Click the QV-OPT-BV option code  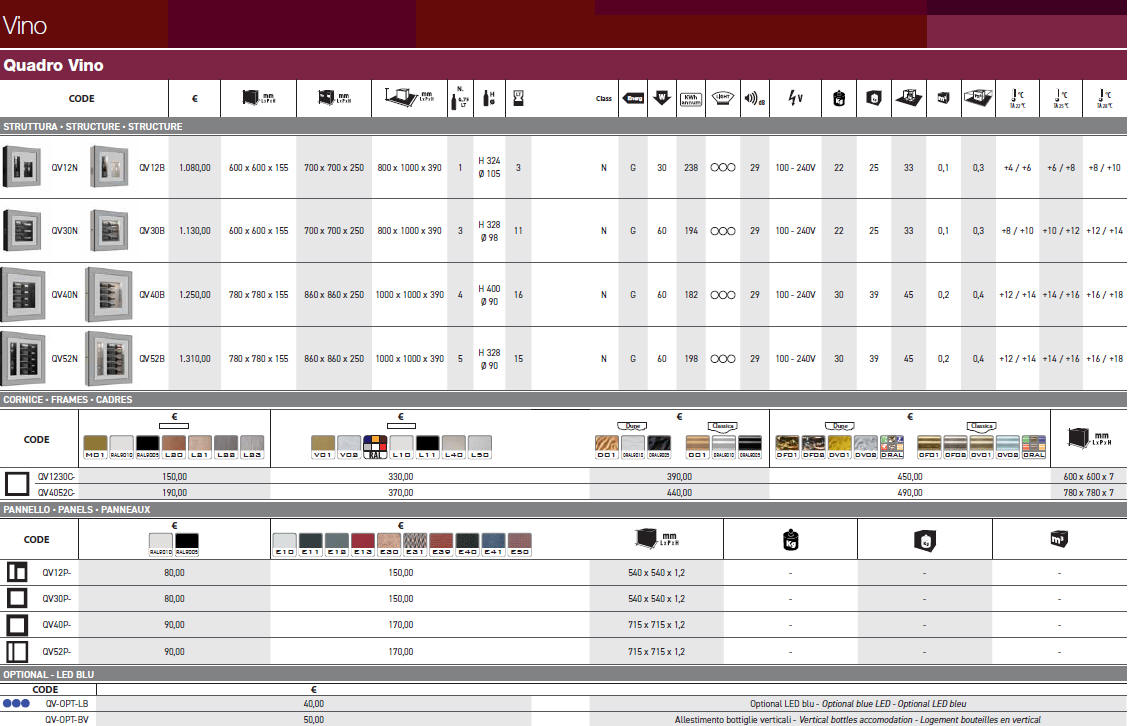(66, 720)
